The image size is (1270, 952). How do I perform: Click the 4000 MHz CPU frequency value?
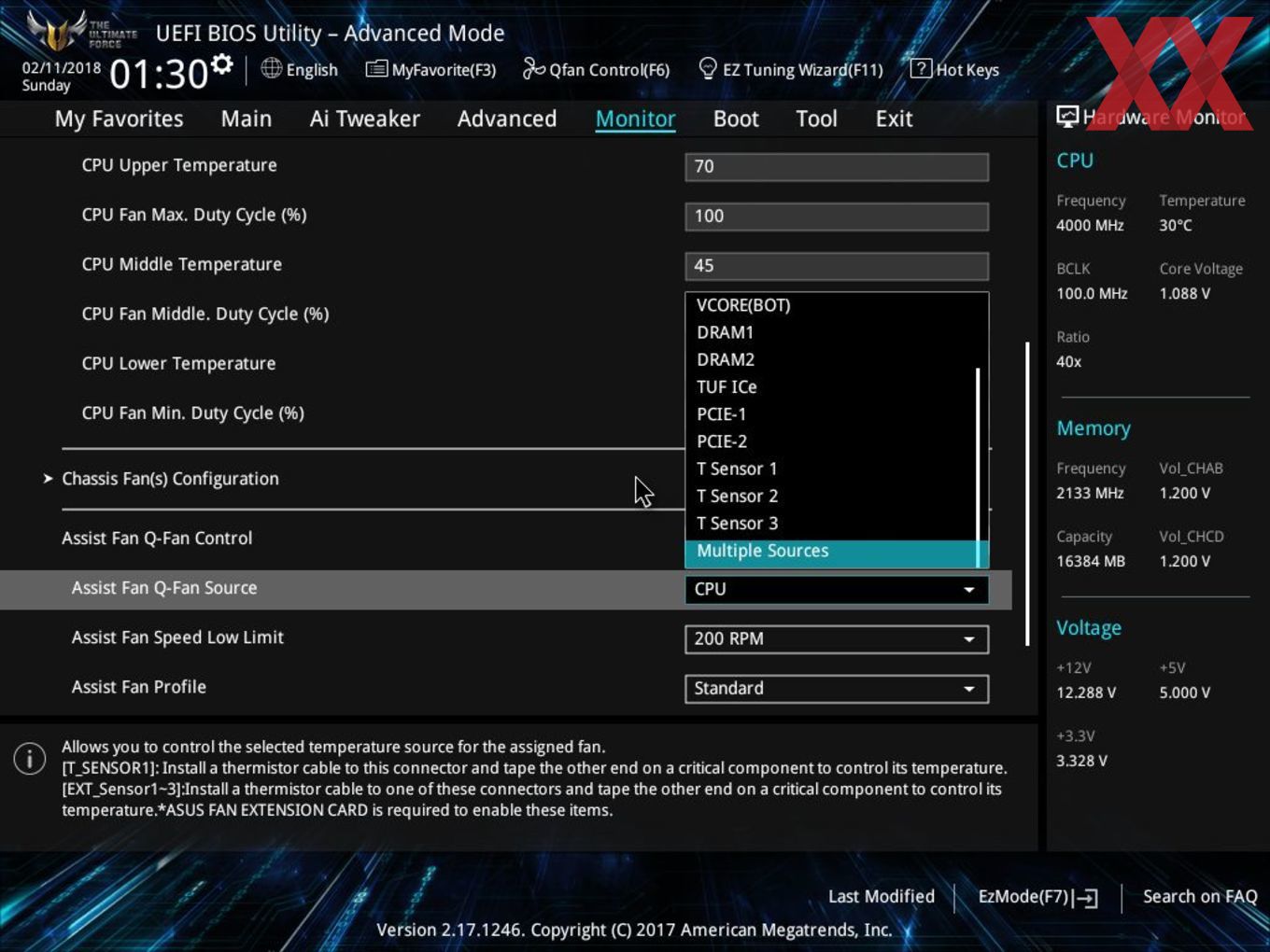tap(1090, 225)
